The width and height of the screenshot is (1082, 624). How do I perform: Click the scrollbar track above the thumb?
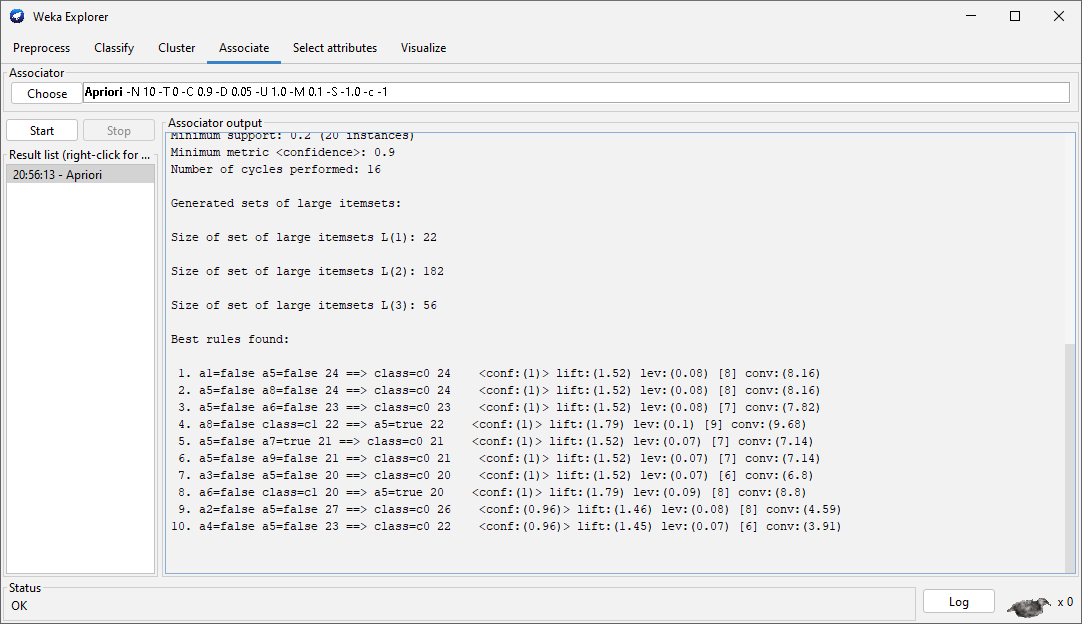pyautogui.click(x=1070, y=240)
